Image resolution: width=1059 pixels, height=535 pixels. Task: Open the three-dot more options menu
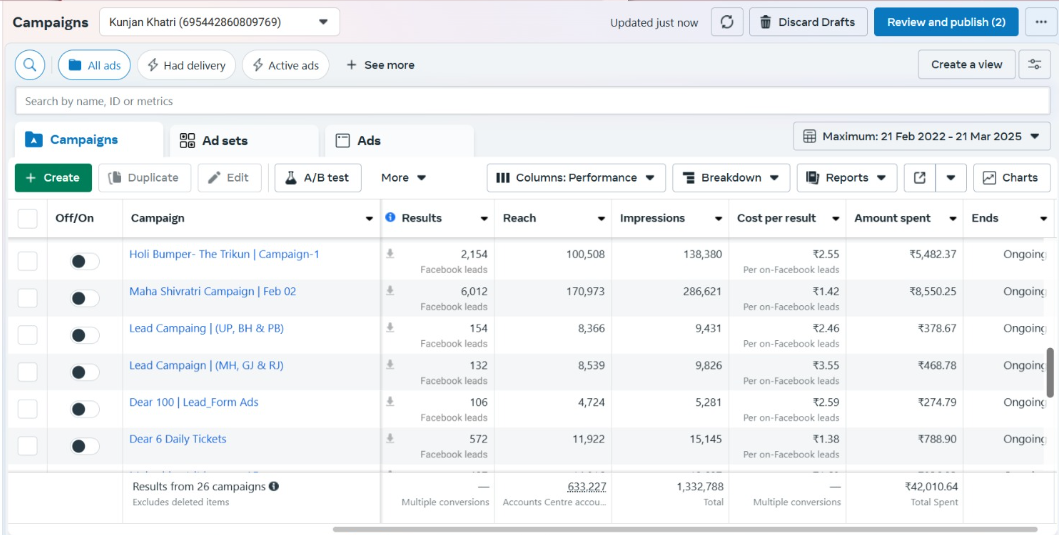tap(1041, 22)
